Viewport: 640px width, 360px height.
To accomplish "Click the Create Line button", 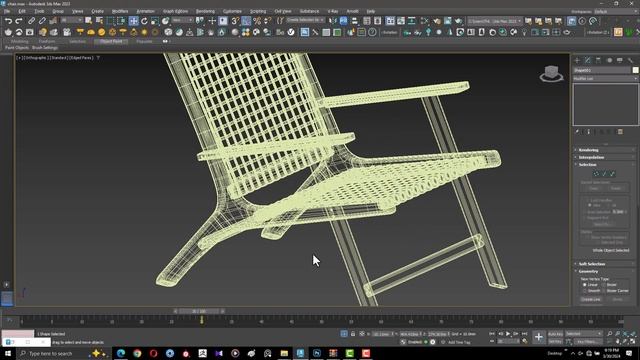I will pos(591,299).
